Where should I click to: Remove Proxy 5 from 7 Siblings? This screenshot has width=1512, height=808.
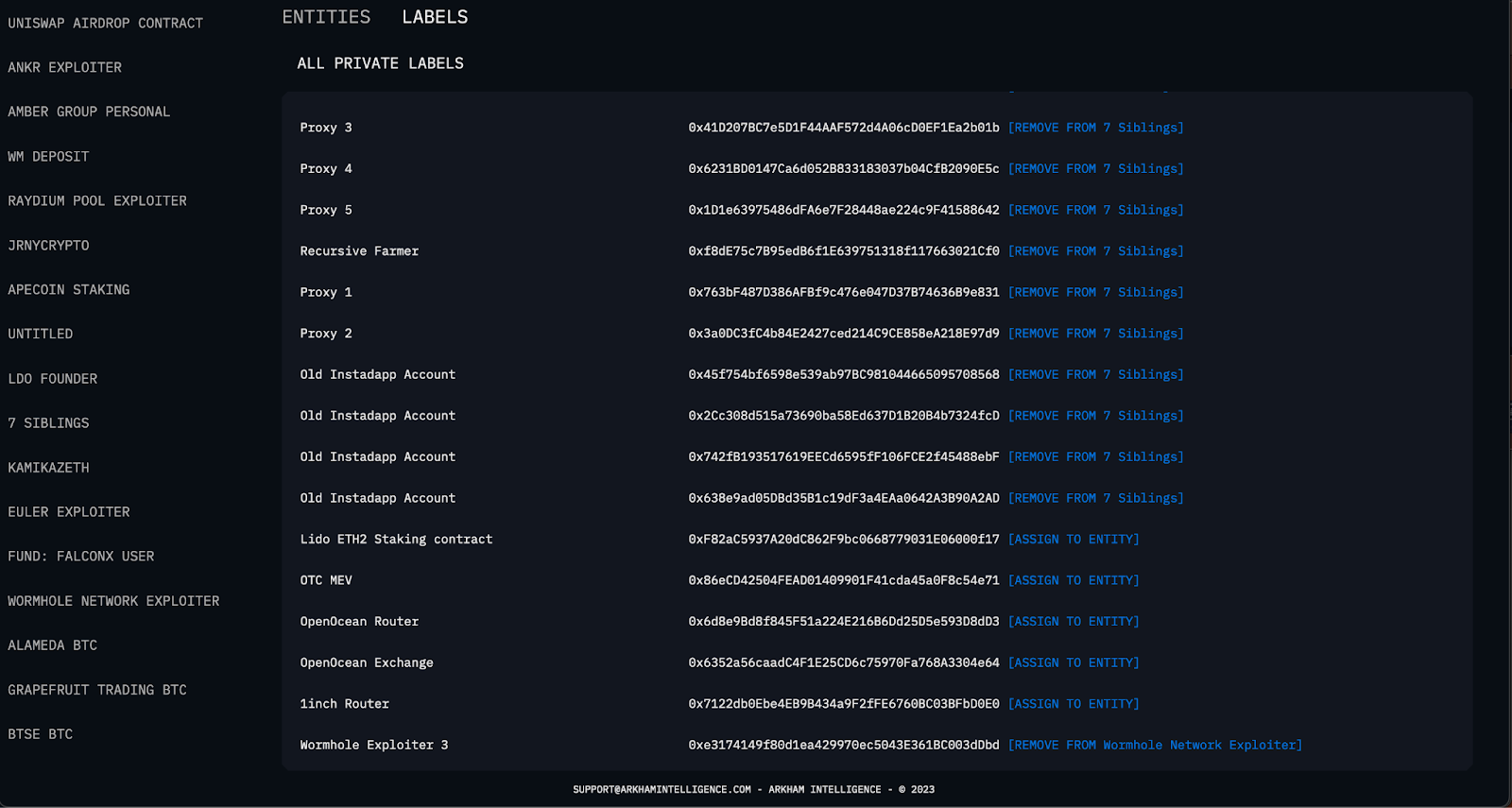click(1096, 210)
